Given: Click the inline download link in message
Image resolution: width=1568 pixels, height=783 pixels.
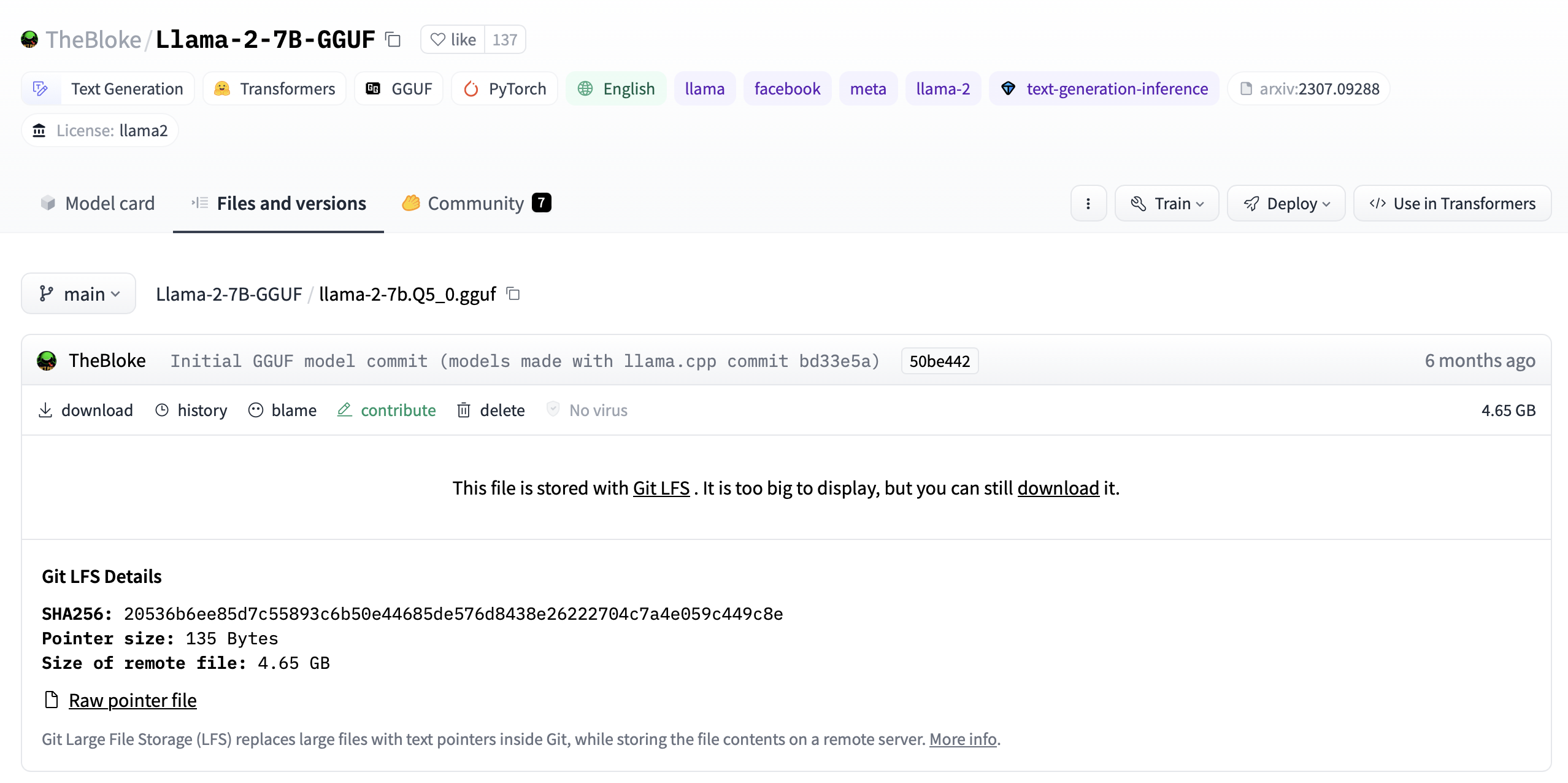Looking at the screenshot, I should [x=1058, y=488].
